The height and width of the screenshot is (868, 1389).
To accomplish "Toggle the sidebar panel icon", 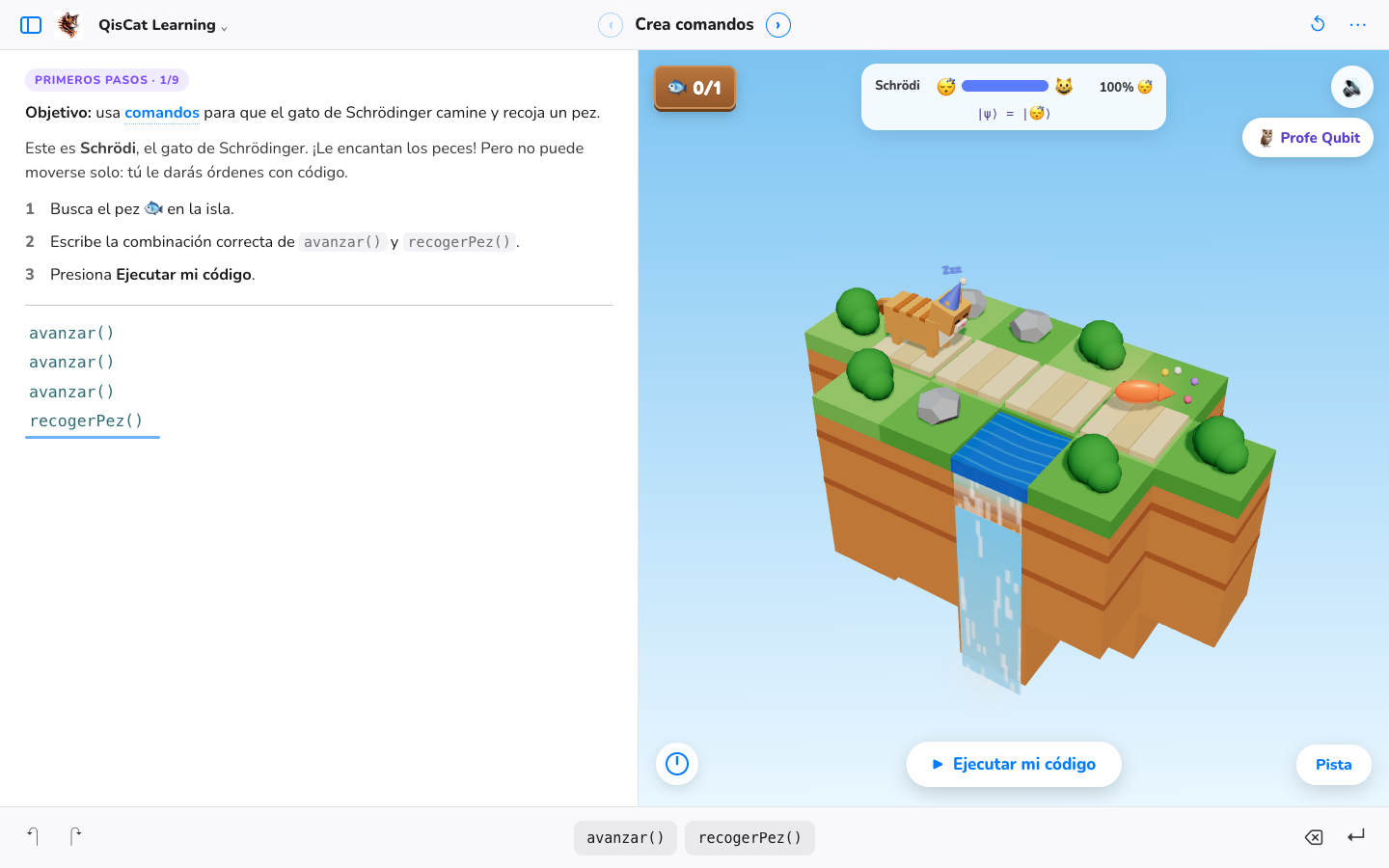I will coord(31,25).
